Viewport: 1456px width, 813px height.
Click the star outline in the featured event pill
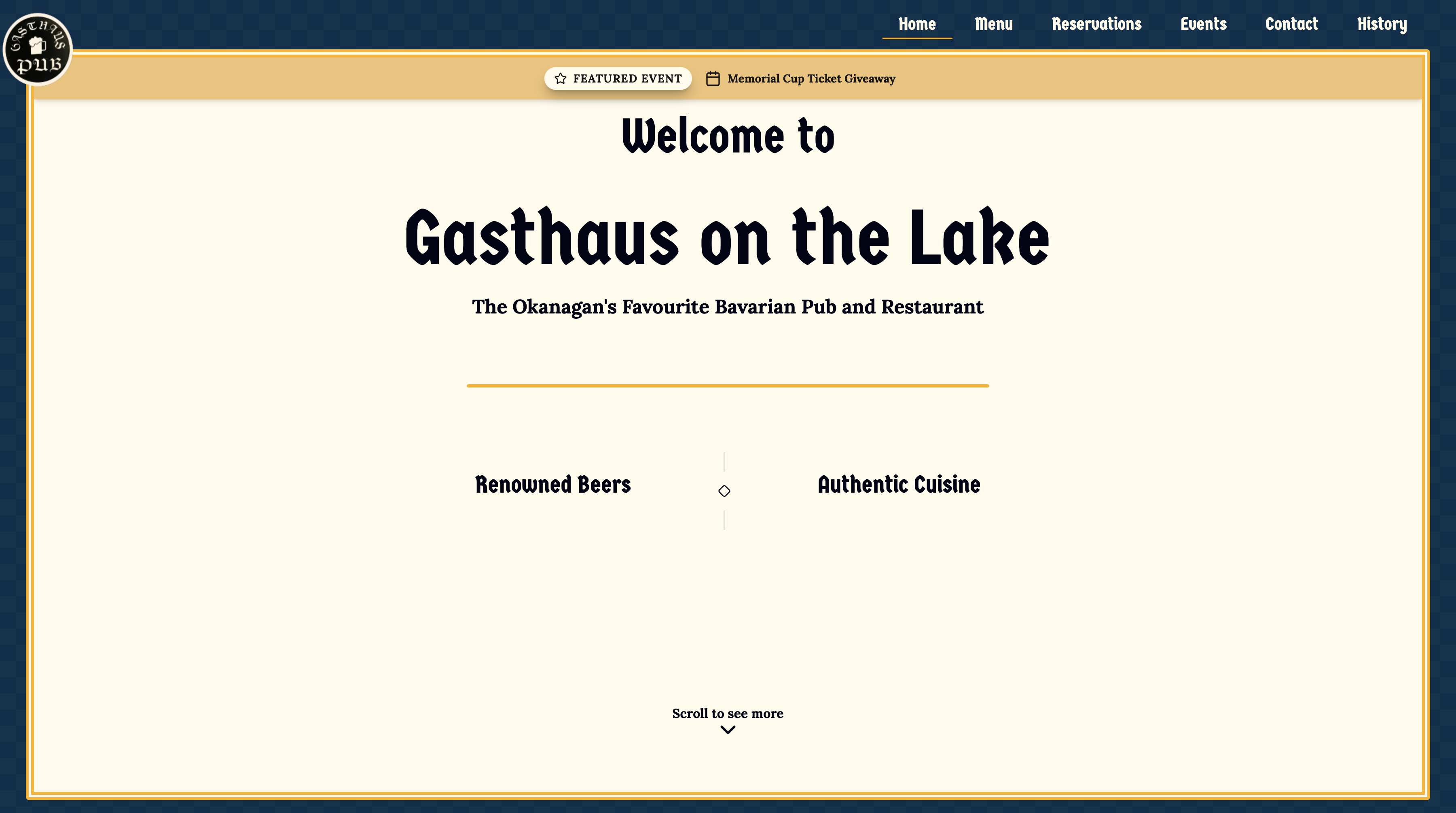(560, 78)
